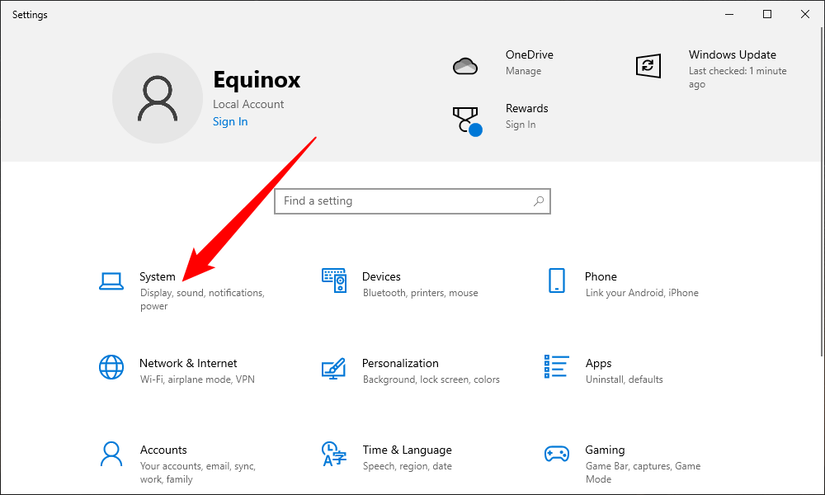
Task: Open the Devices keyboard and speaker icon
Action: click(334, 280)
